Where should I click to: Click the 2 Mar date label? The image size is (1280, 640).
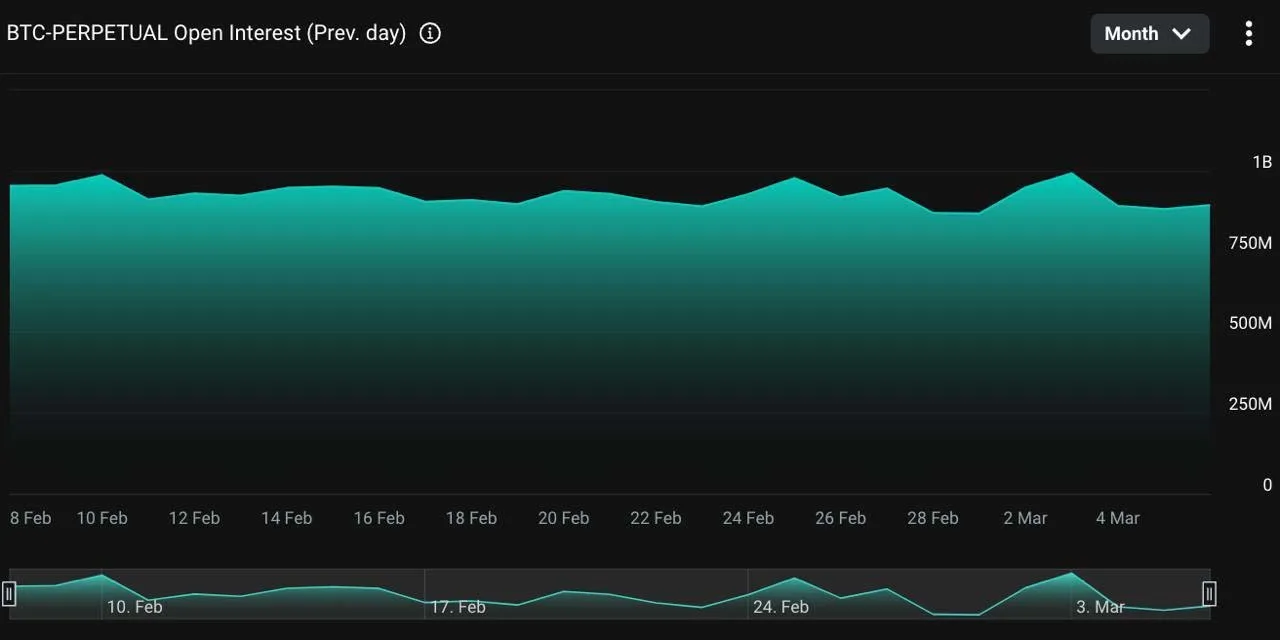[1026, 518]
